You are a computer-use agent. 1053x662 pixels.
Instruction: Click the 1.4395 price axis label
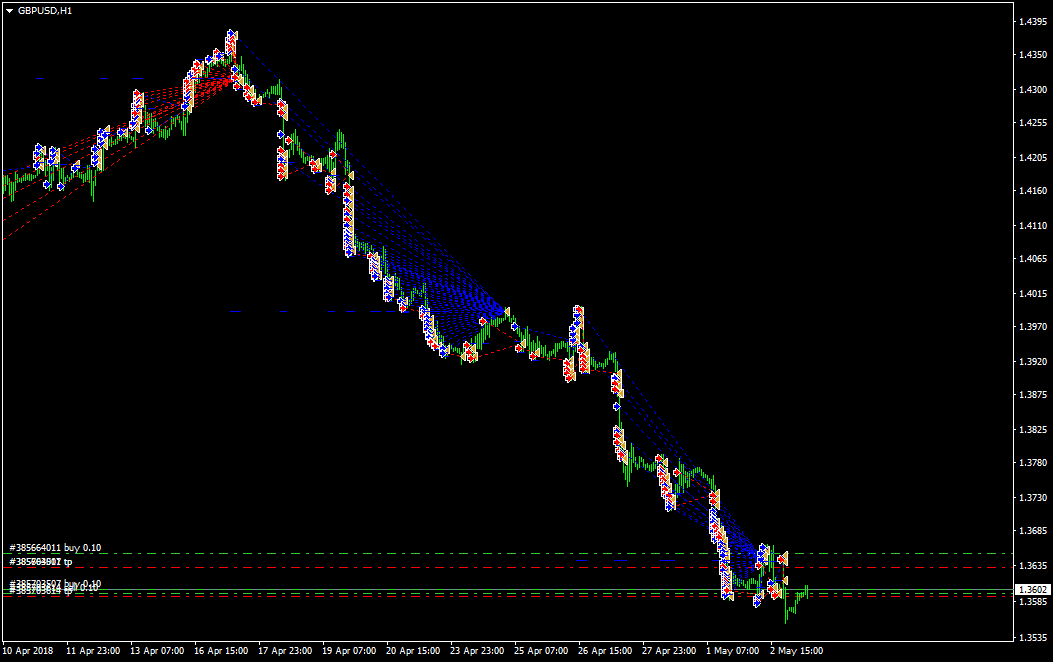pos(1032,21)
